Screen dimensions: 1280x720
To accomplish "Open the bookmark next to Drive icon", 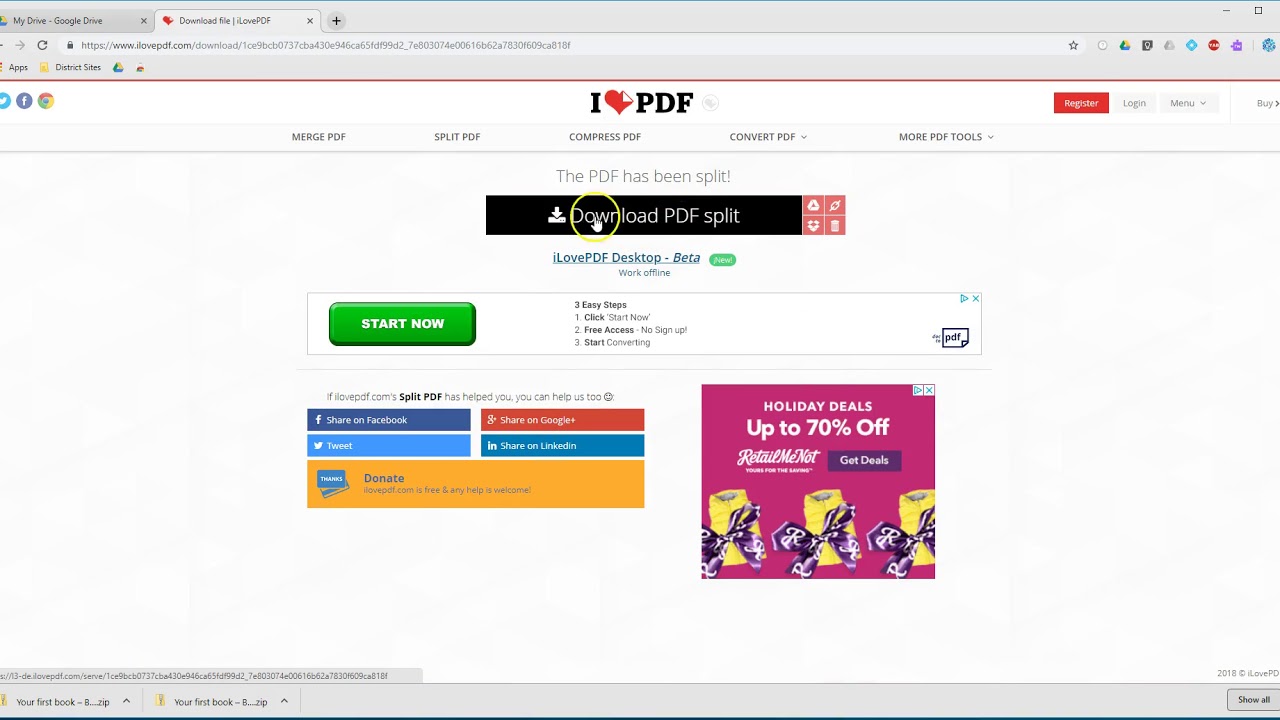I will (140, 67).
